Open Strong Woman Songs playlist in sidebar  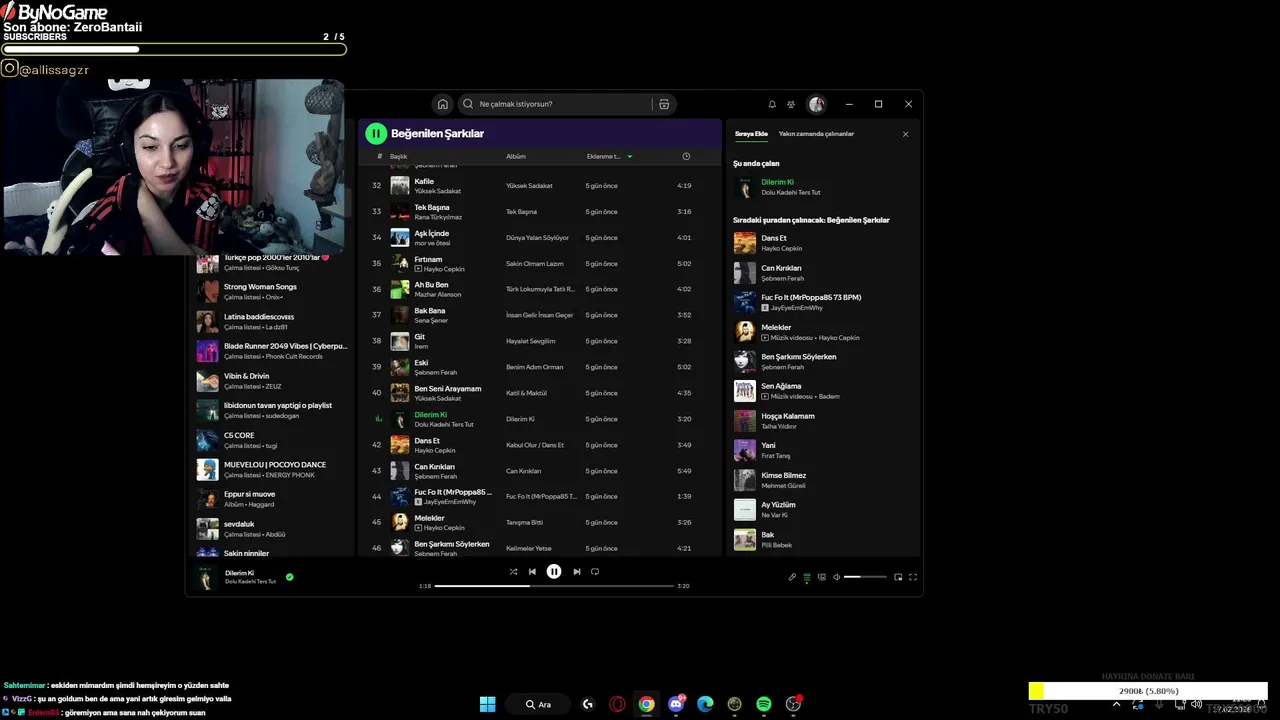[272, 292]
